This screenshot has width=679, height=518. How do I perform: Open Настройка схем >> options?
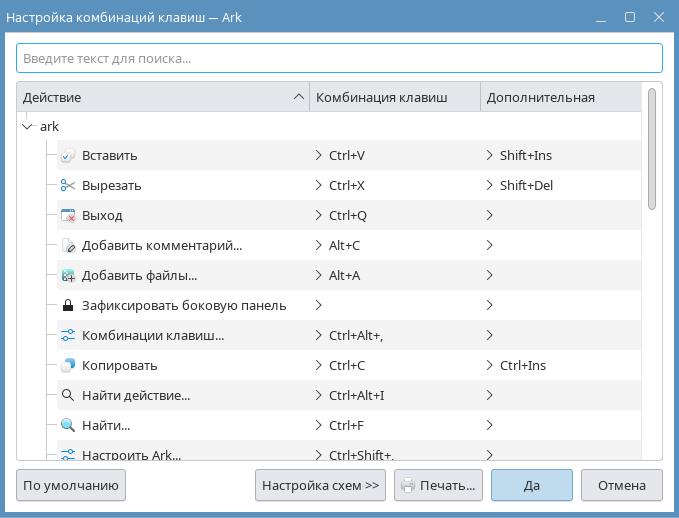[x=320, y=486]
